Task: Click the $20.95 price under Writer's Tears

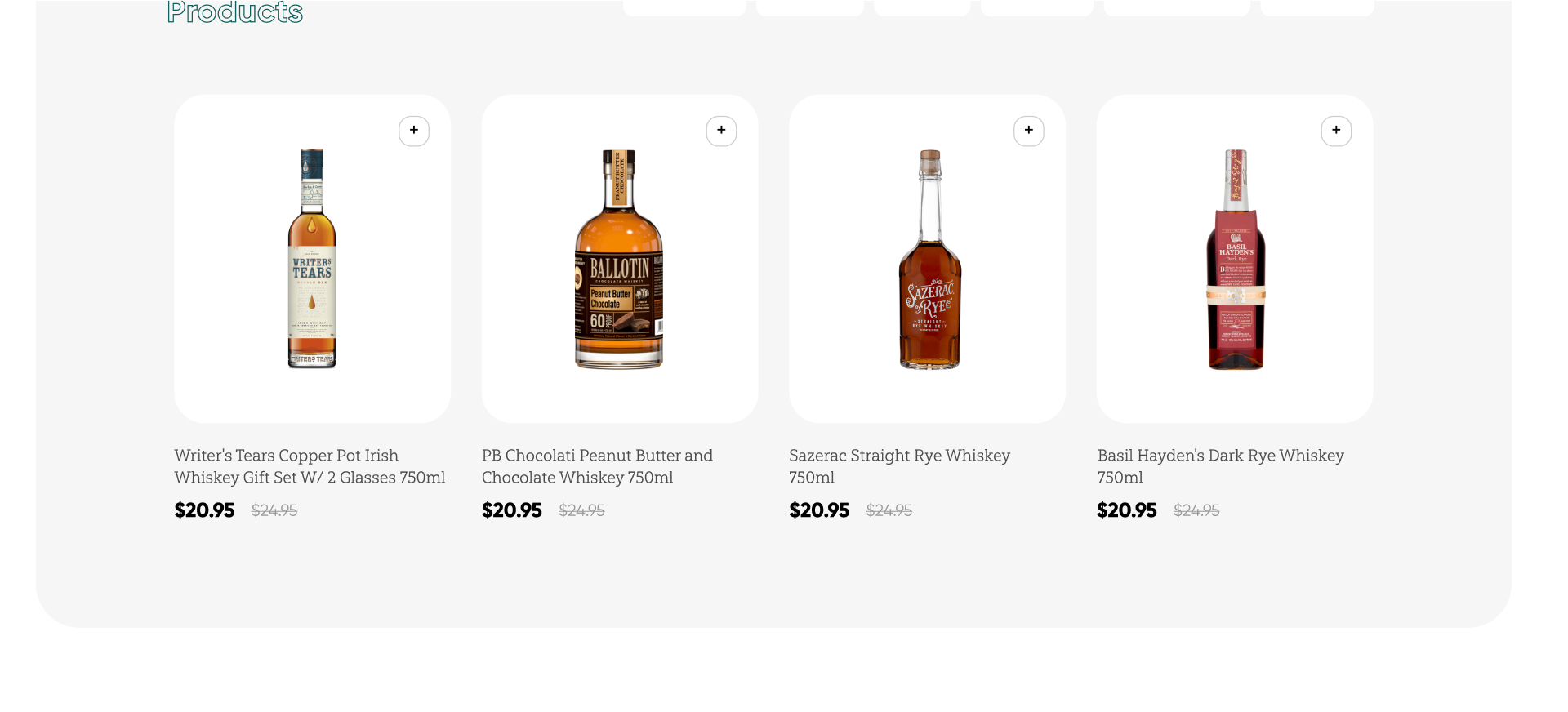Action: (x=204, y=510)
